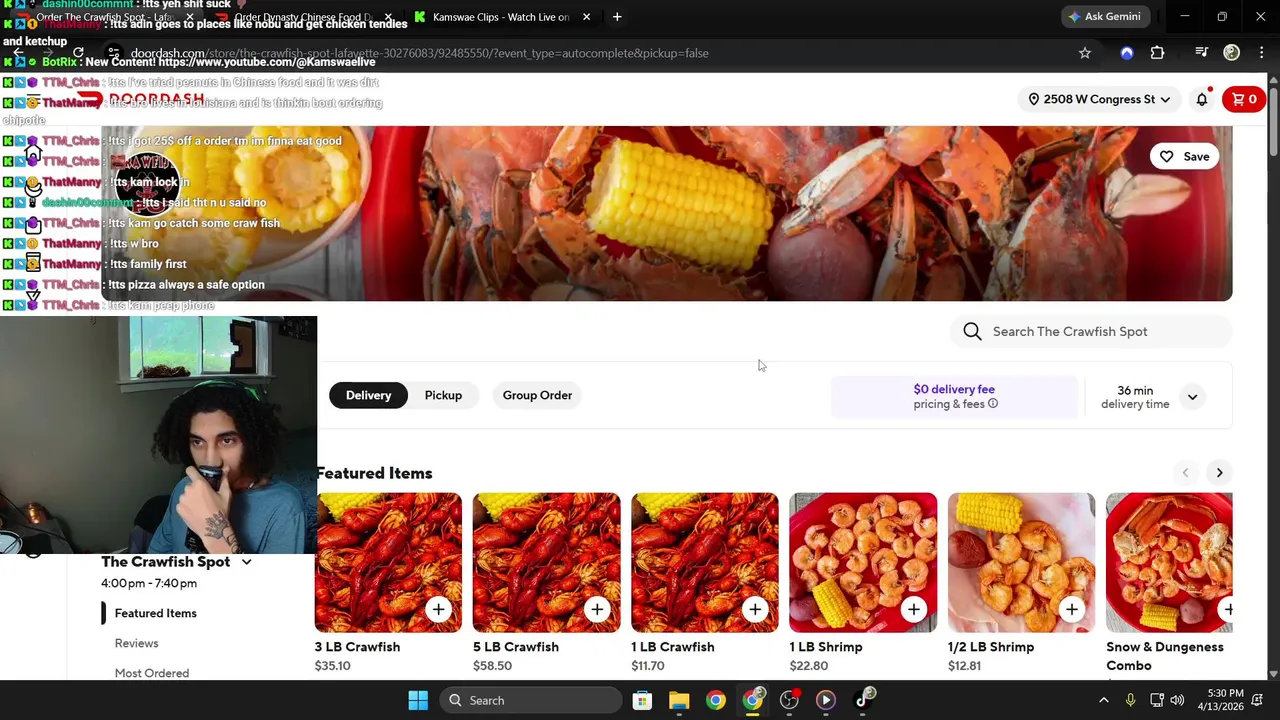
Task: Click the heart Save button on banner
Action: pos(1184,156)
